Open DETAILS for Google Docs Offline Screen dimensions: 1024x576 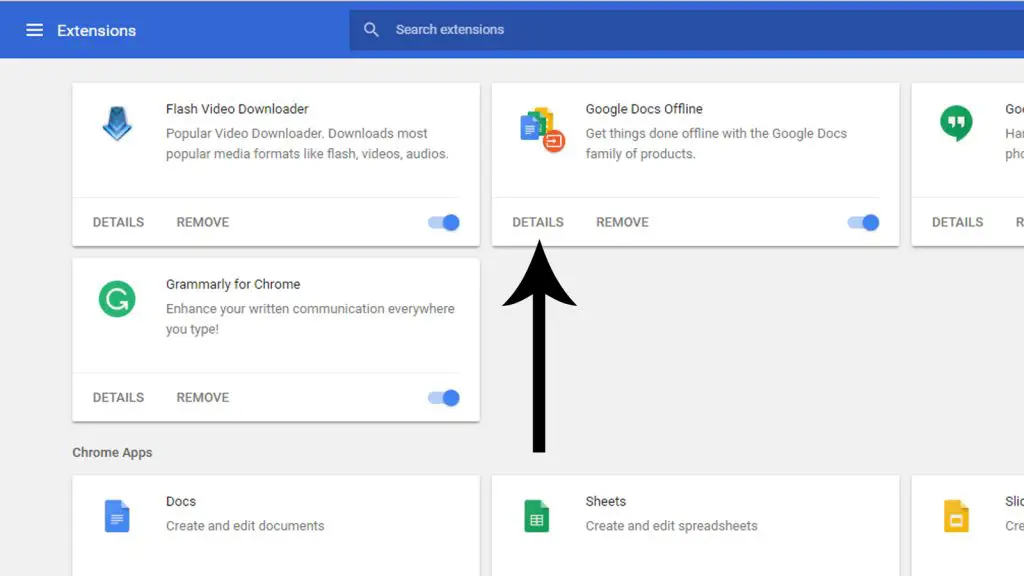[538, 222]
